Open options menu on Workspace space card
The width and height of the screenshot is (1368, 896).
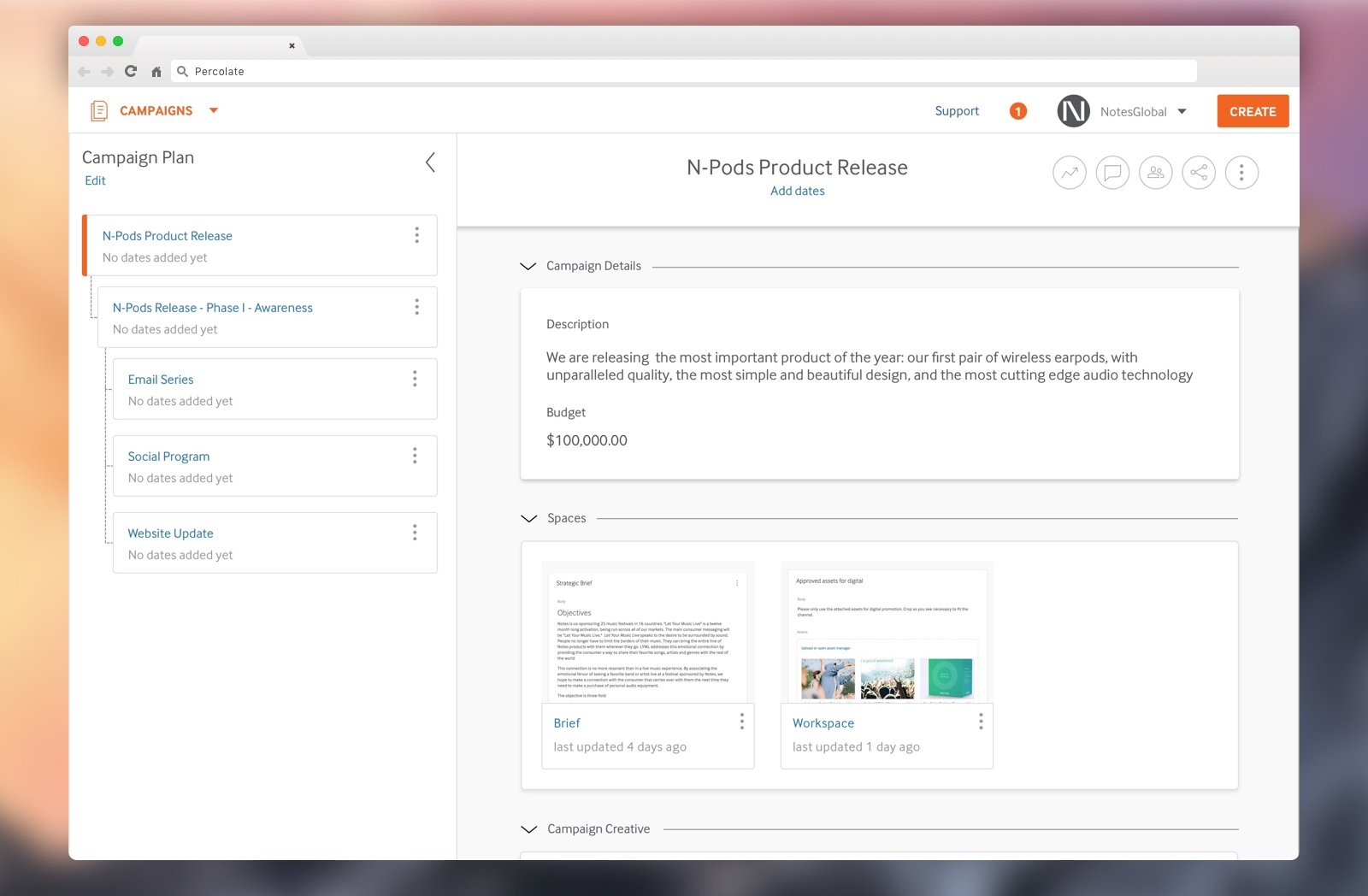click(981, 722)
